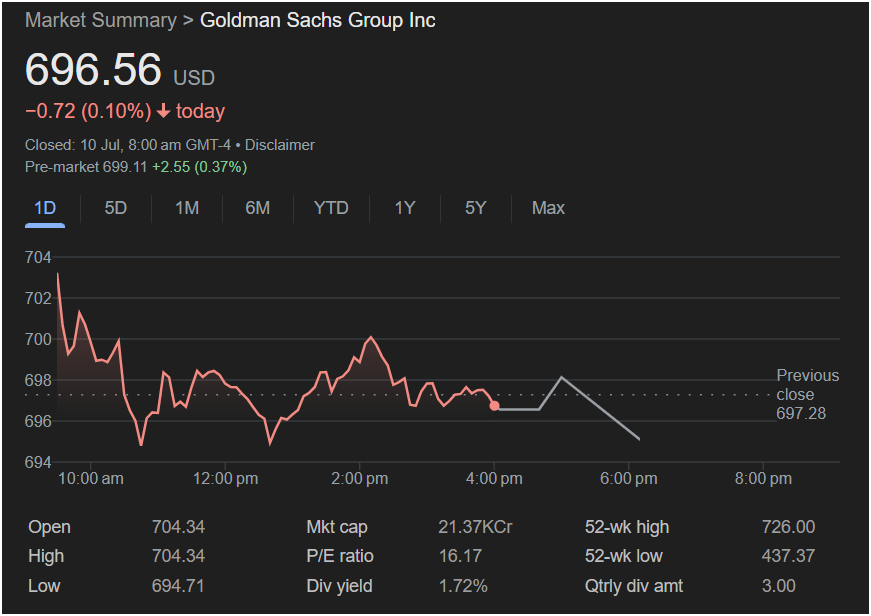Click the 704 y-axis label
Image resolution: width=871 pixels, height=616 pixels.
[x=38, y=258]
